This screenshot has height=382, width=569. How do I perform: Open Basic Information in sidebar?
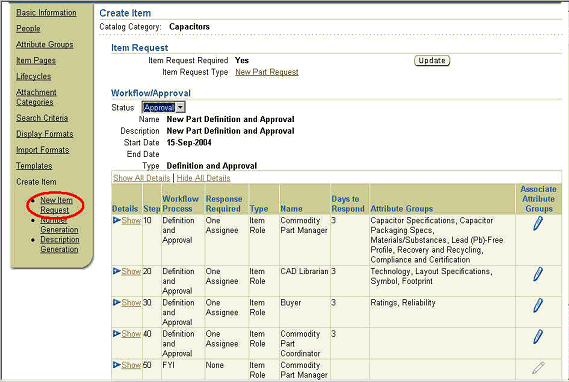[x=46, y=13]
